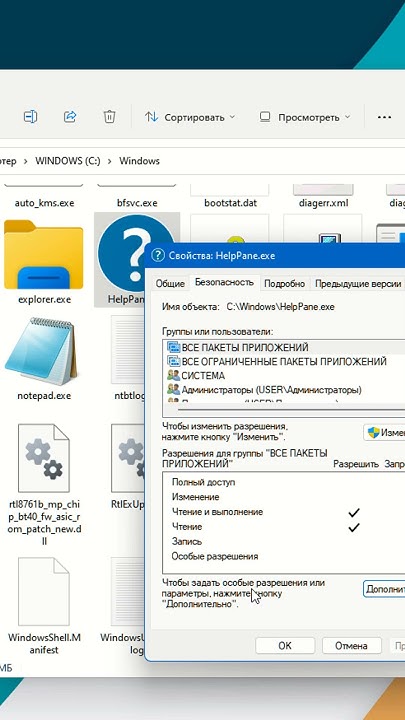This screenshot has height=720, width=405.
Task: Click WINDOWS (C:) in the address bar
Action: click(68, 161)
